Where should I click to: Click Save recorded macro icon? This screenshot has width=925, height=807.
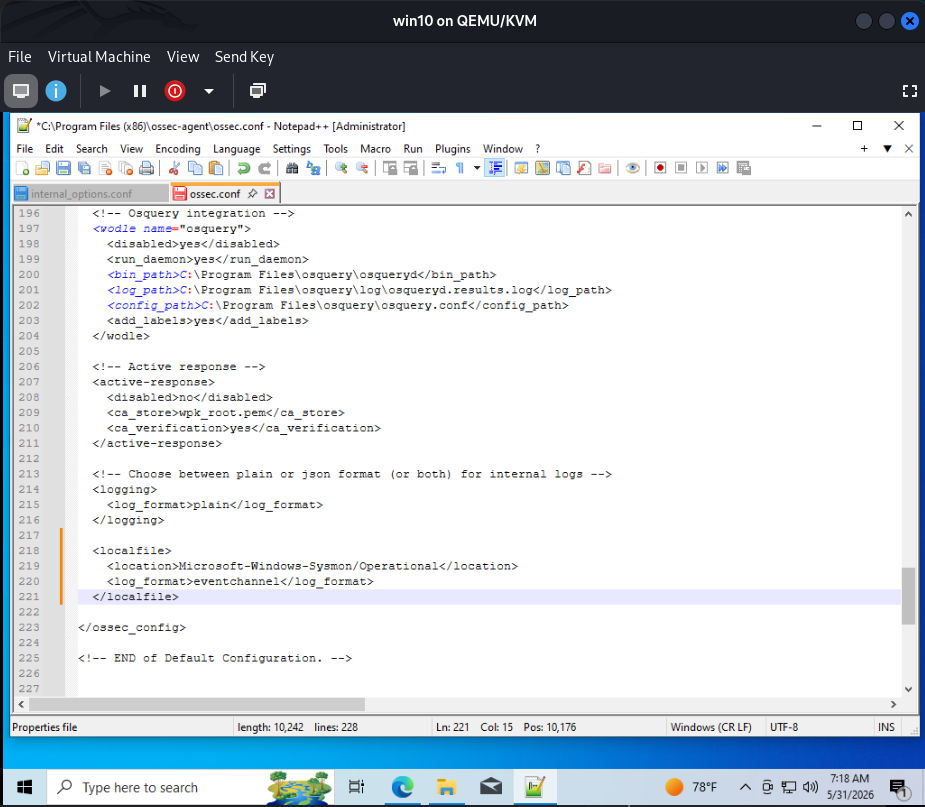744,168
